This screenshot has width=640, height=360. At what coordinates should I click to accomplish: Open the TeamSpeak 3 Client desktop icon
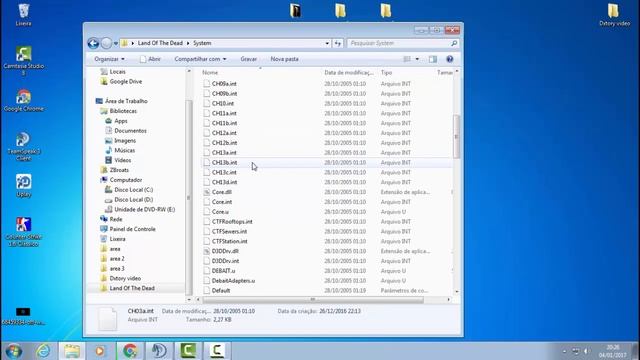click(23, 147)
